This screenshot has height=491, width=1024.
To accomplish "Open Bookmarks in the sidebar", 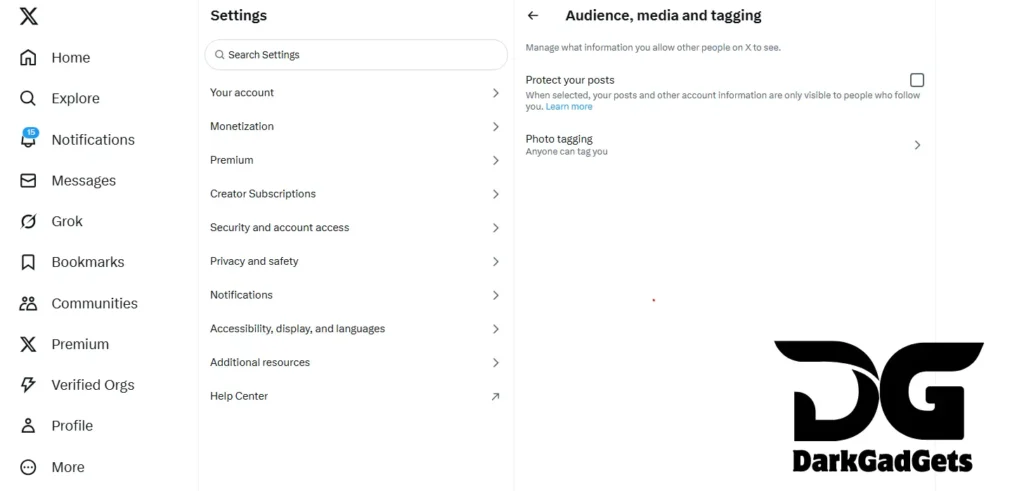I will pyautogui.click(x=88, y=262).
